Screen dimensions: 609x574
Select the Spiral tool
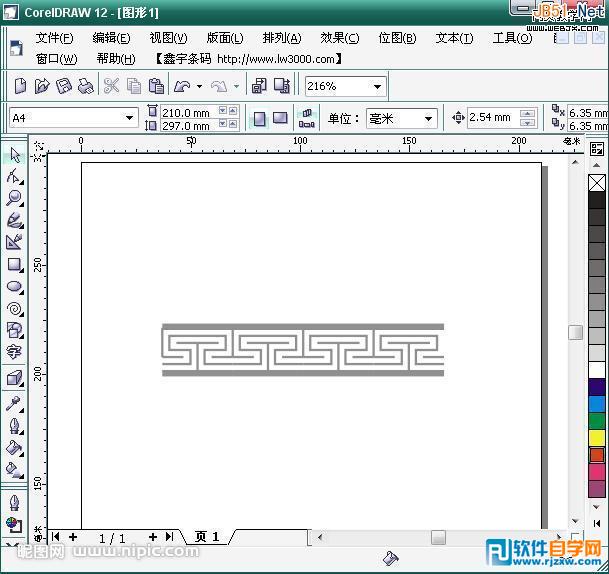(x=14, y=309)
